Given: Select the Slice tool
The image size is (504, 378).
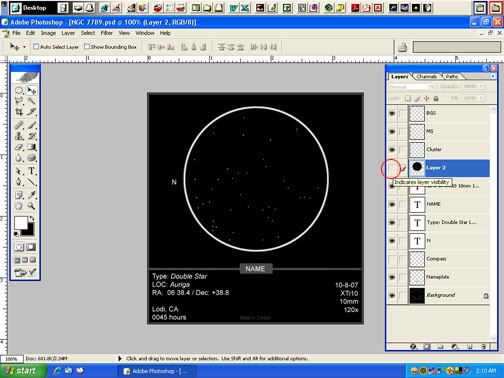Looking at the screenshot, I should [x=31, y=112].
